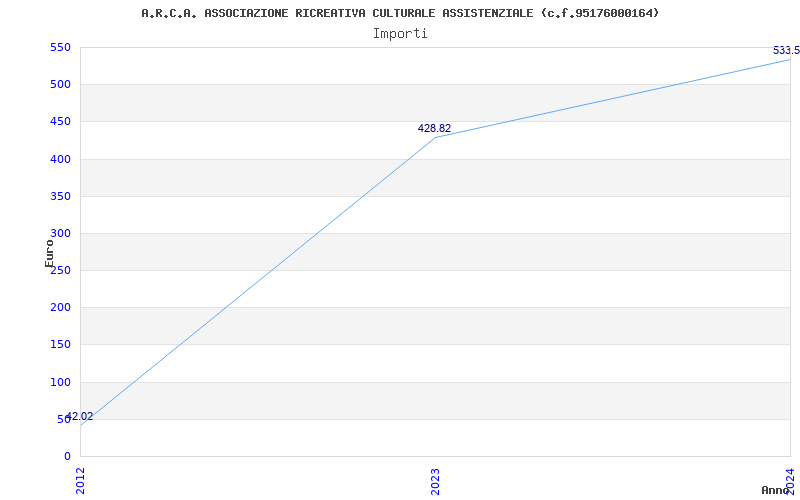Image resolution: width=800 pixels, height=500 pixels.
Task: Click the 550 y-axis tick label
Action: coord(60,47)
